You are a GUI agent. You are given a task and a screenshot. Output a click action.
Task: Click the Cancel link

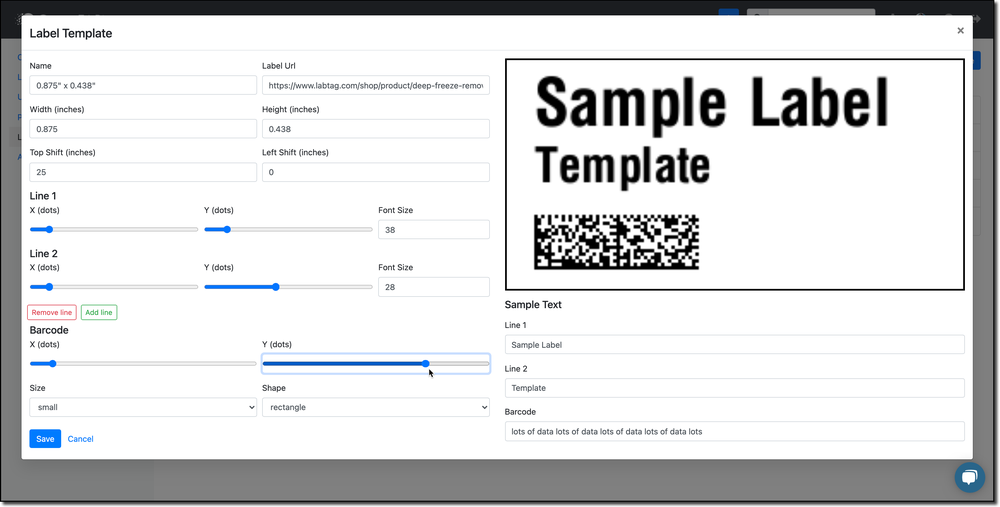point(80,439)
